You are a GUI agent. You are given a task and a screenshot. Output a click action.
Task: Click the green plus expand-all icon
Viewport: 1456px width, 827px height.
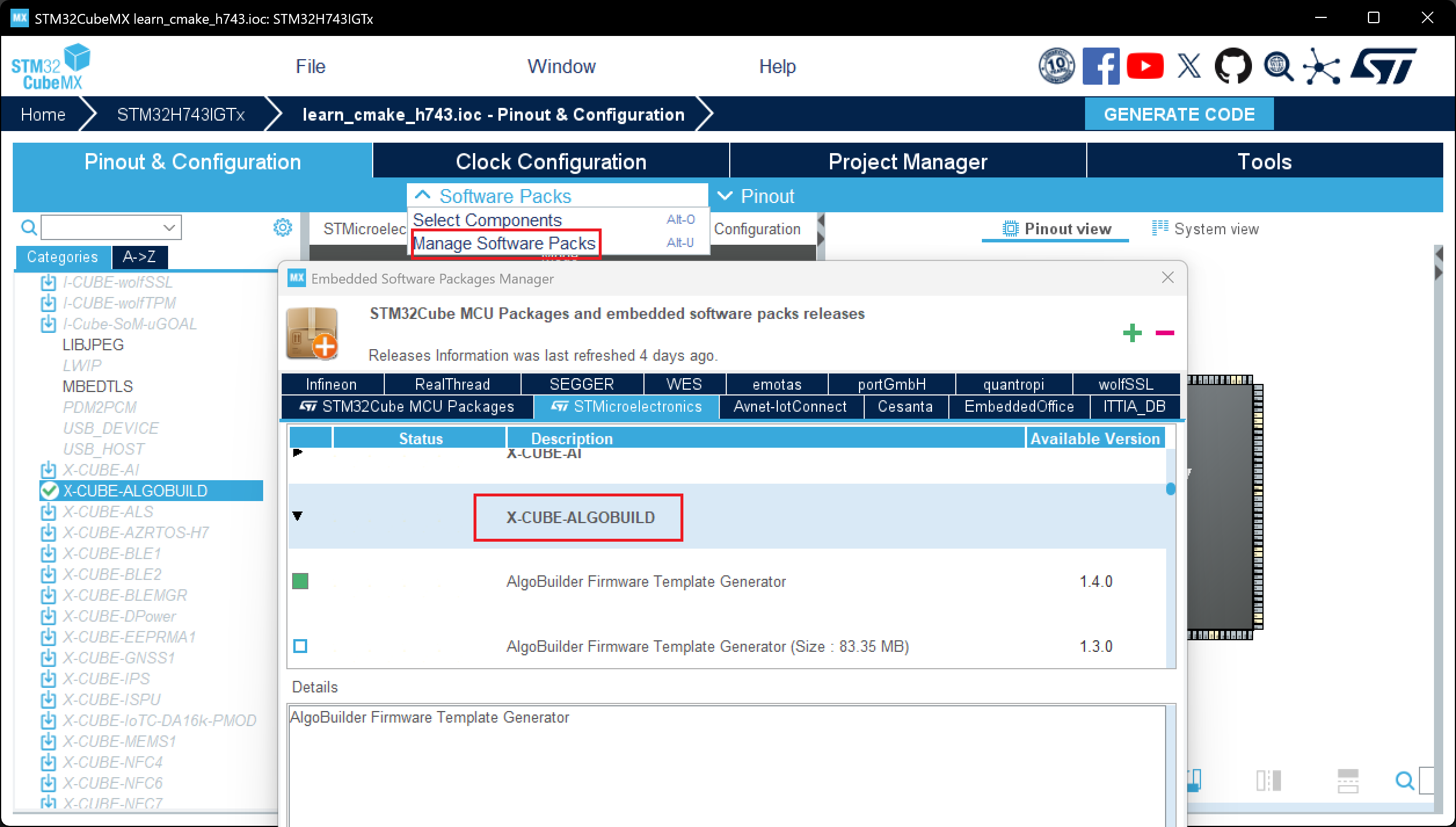[1132, 333]
